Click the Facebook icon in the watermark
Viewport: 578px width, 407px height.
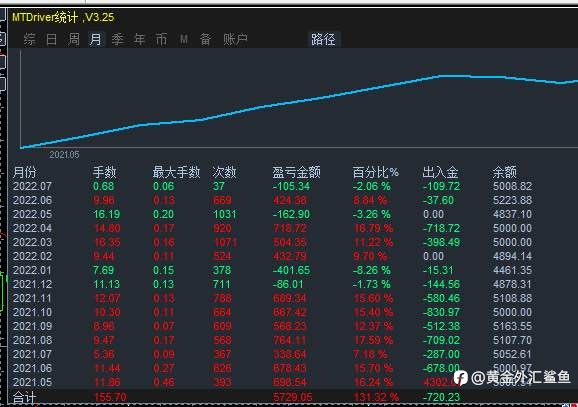[461, 378]
